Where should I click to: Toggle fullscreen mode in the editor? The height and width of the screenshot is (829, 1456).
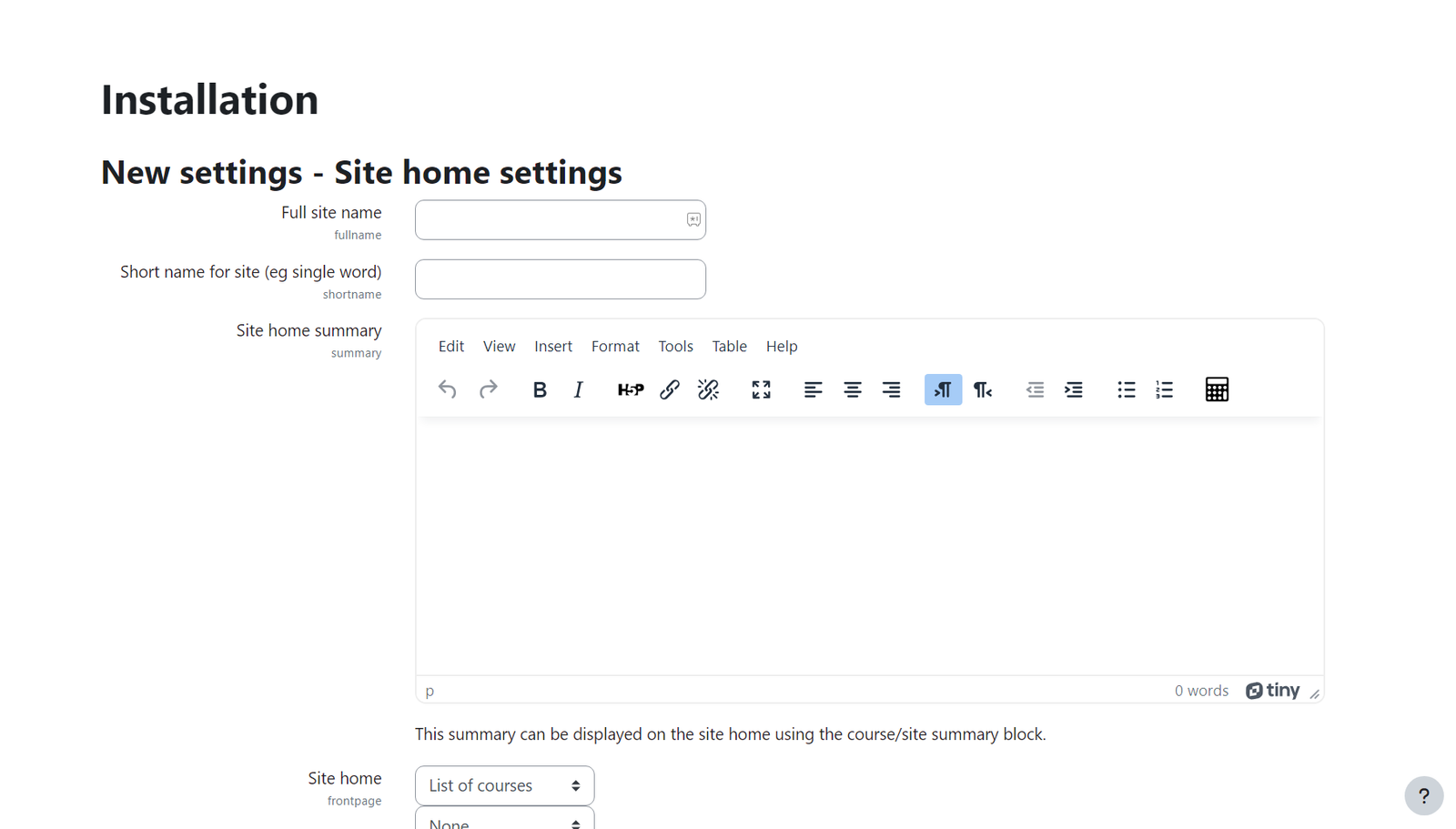click(761, 389)
